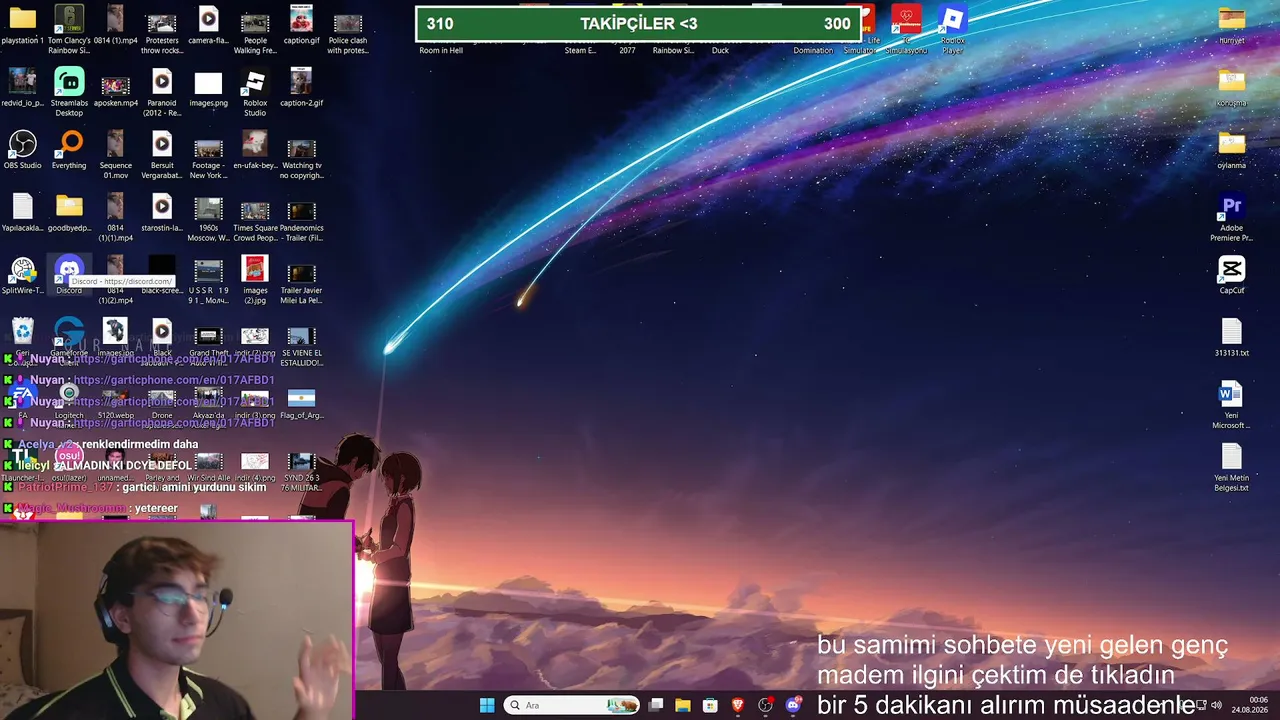The height and width of the screenshot is (720, 1280).
Task: Launch Adobe Premiere Pro shortcut
Action: pos(1231,217)
